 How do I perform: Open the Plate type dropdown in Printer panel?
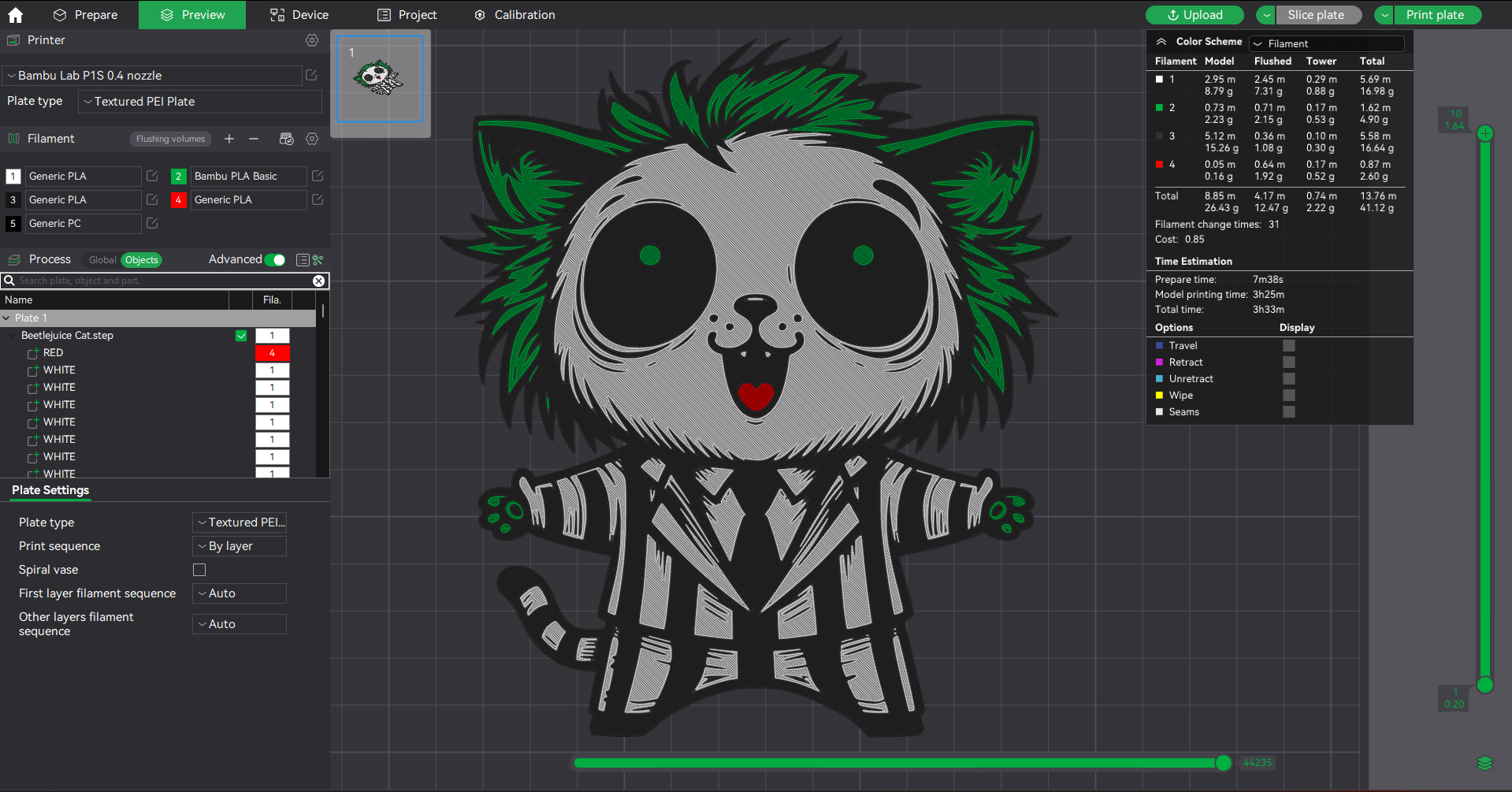pos(200,102)
